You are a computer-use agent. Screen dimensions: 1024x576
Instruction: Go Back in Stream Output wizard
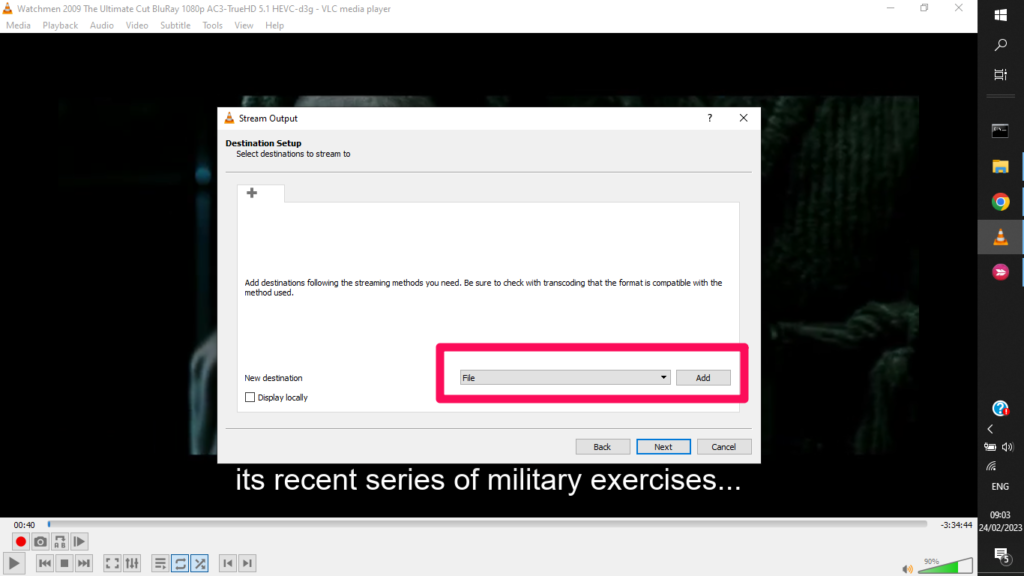[602, 447]
